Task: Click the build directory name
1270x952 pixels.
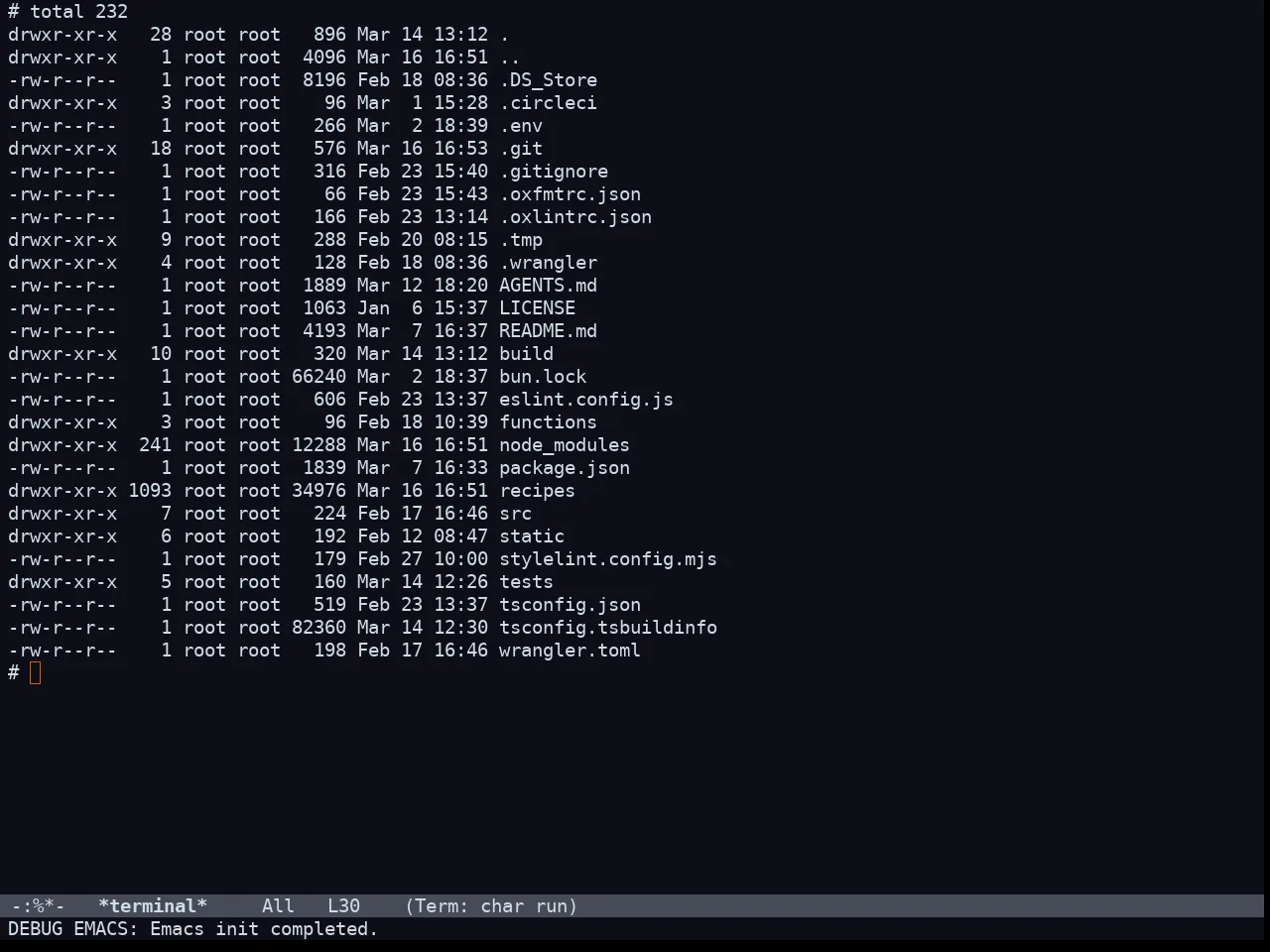Action: pyautogui.click(x=526, y=354)
